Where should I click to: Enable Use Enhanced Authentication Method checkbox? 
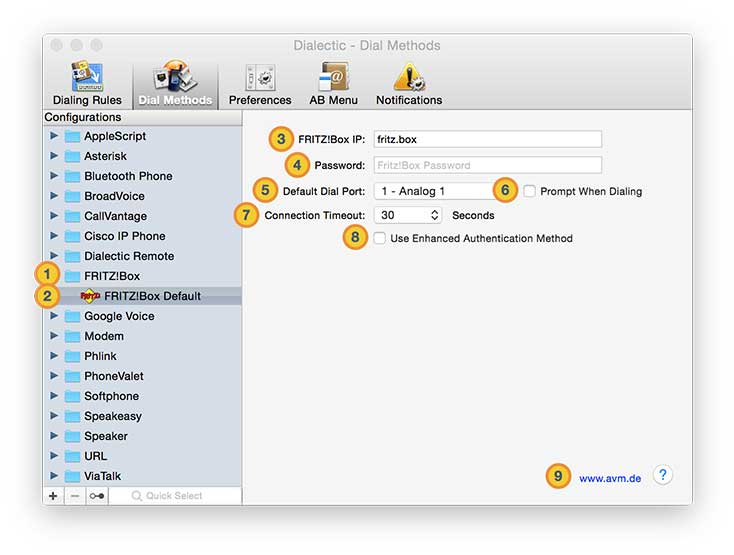point(379,238)
